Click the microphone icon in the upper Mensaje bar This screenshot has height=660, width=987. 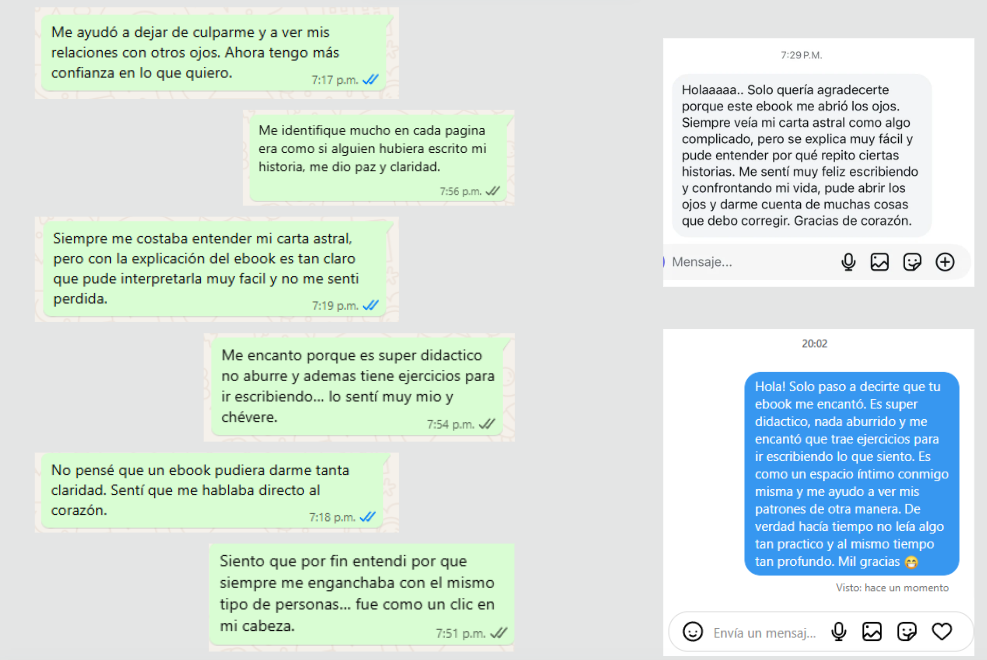[848, 262]
